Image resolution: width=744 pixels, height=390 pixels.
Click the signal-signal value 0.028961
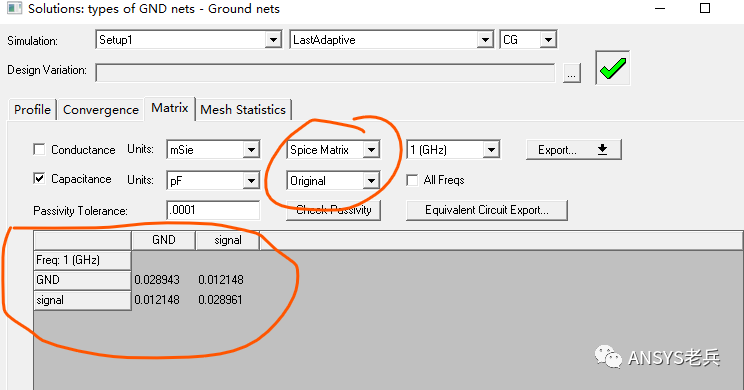pos(221,300)
